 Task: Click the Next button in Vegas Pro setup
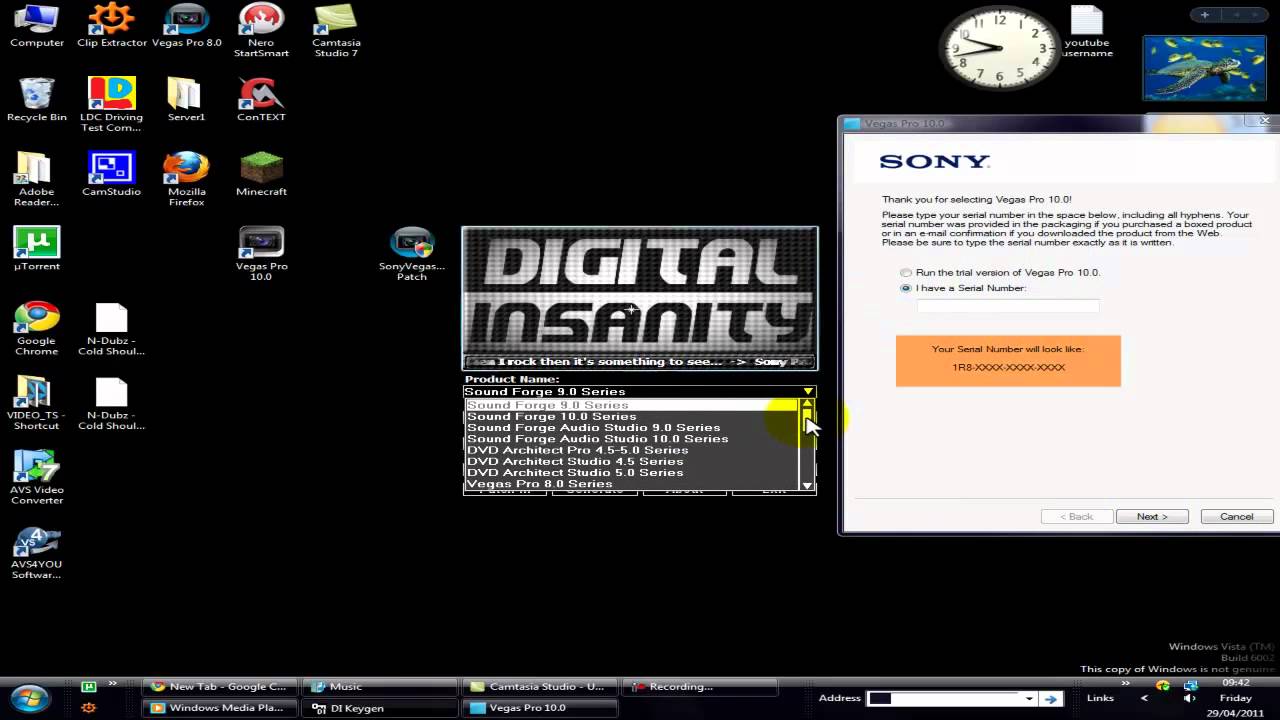pos(1152,516)
